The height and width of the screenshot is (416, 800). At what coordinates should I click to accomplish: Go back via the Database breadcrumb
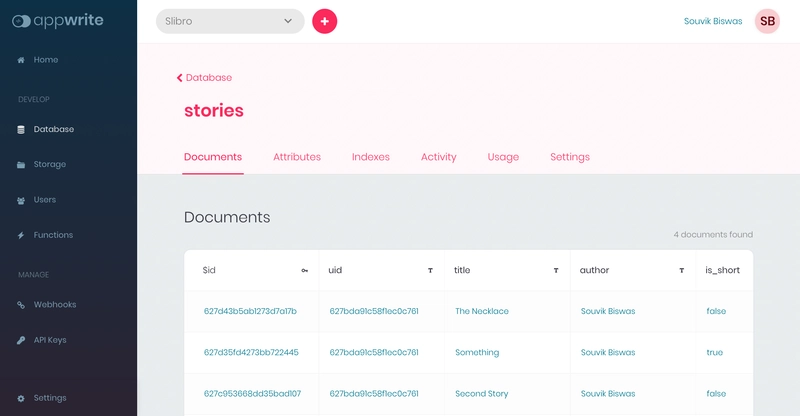tap(204, 78)
